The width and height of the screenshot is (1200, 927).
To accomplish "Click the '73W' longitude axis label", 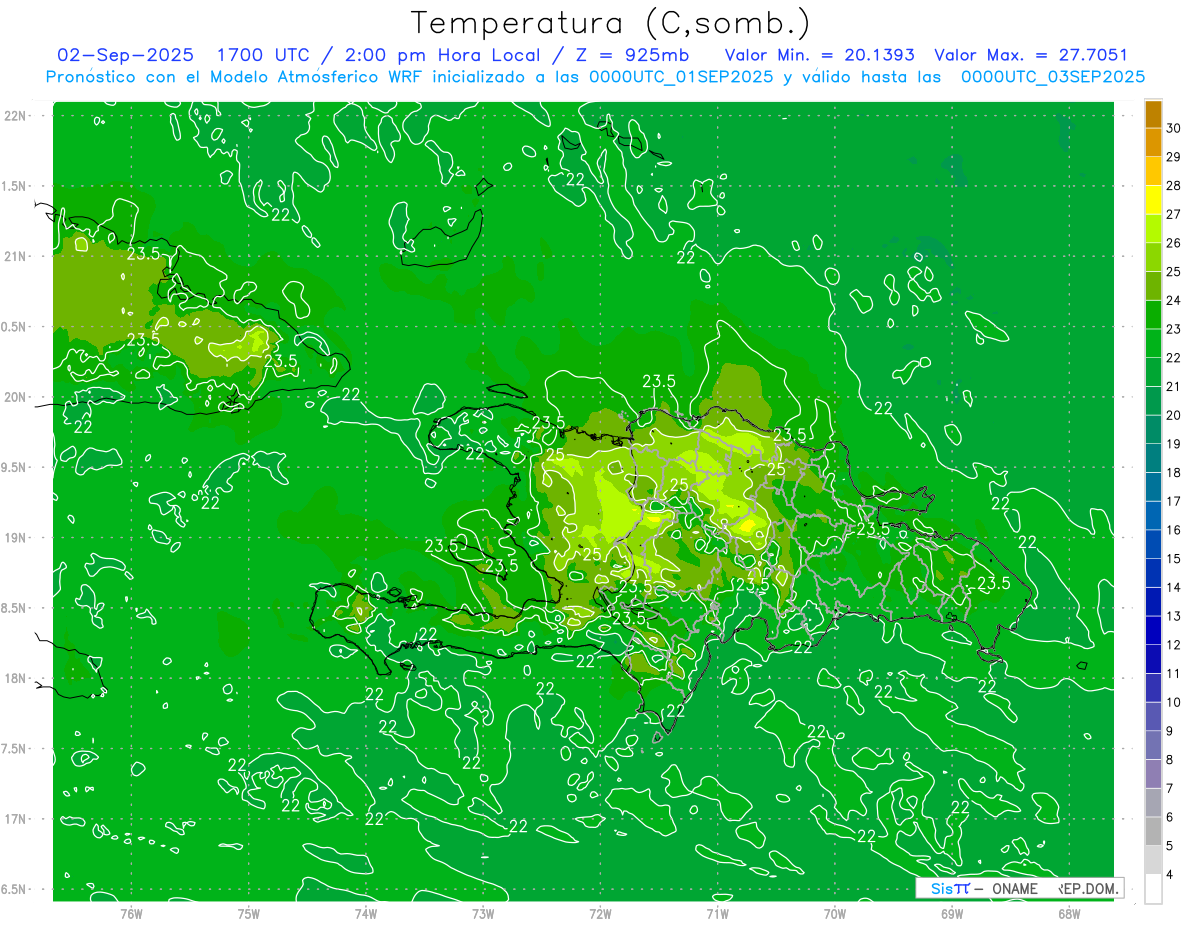I will tap(483, 913).
